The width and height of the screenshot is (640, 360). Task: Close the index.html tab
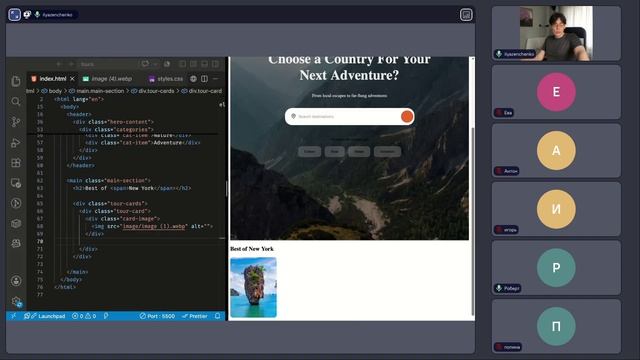click(x=72, y=78)
